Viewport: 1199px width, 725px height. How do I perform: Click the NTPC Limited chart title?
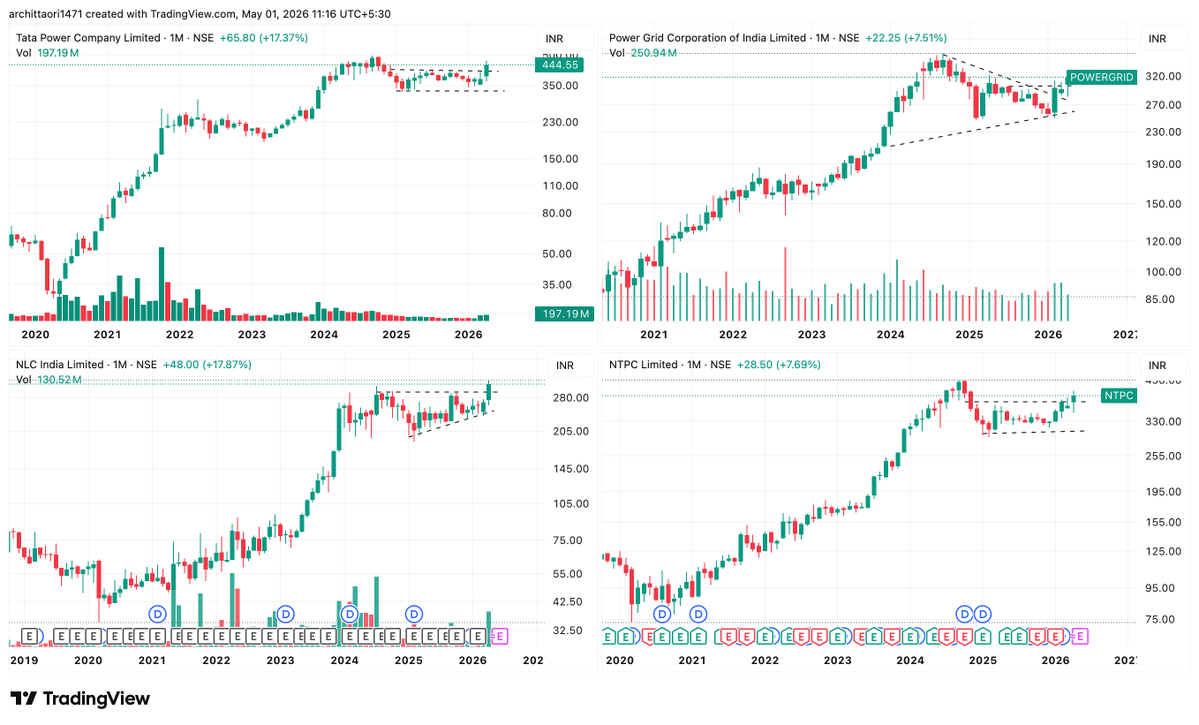(644, 365)
